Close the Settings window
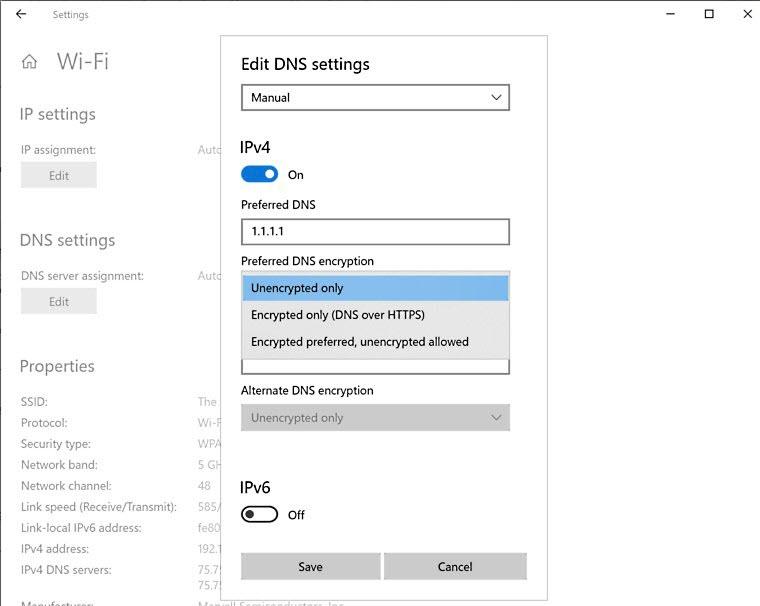760x606 pixels. point(747,15)
